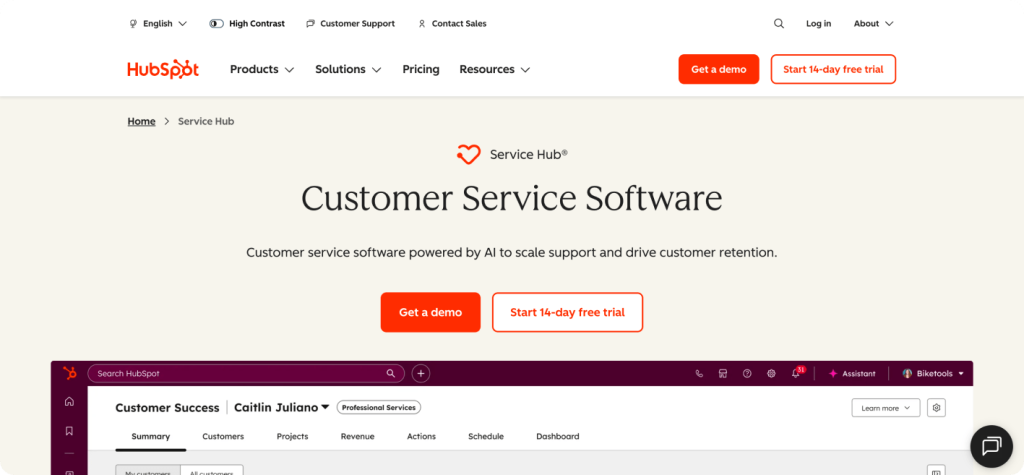Screen dimensions: 1024x475
Task: Click the Assistant sparkle button
Action: pos(852,374)
